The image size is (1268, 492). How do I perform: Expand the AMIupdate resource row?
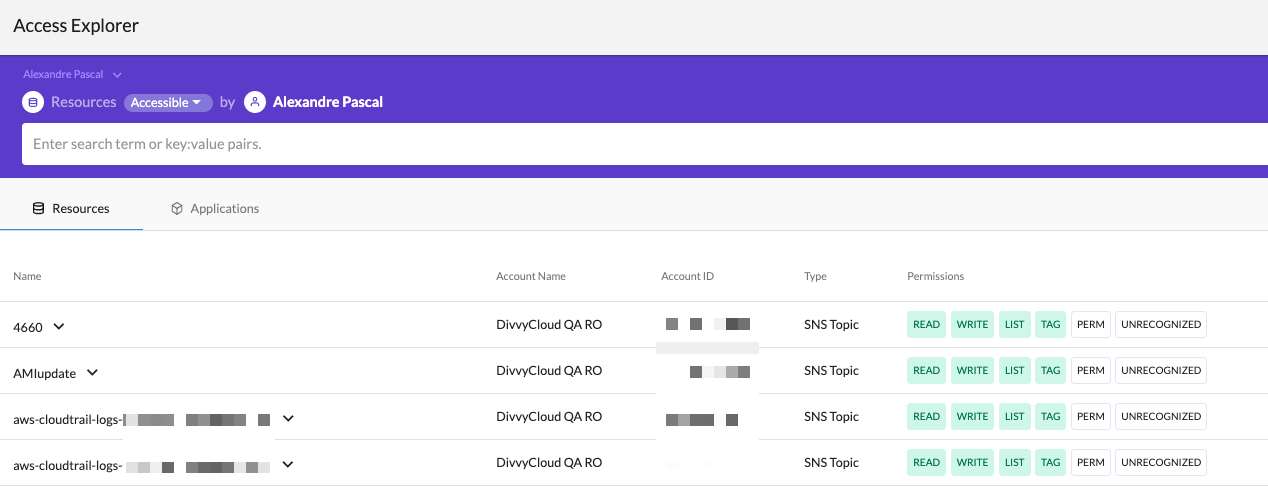[x=92, y=372]
